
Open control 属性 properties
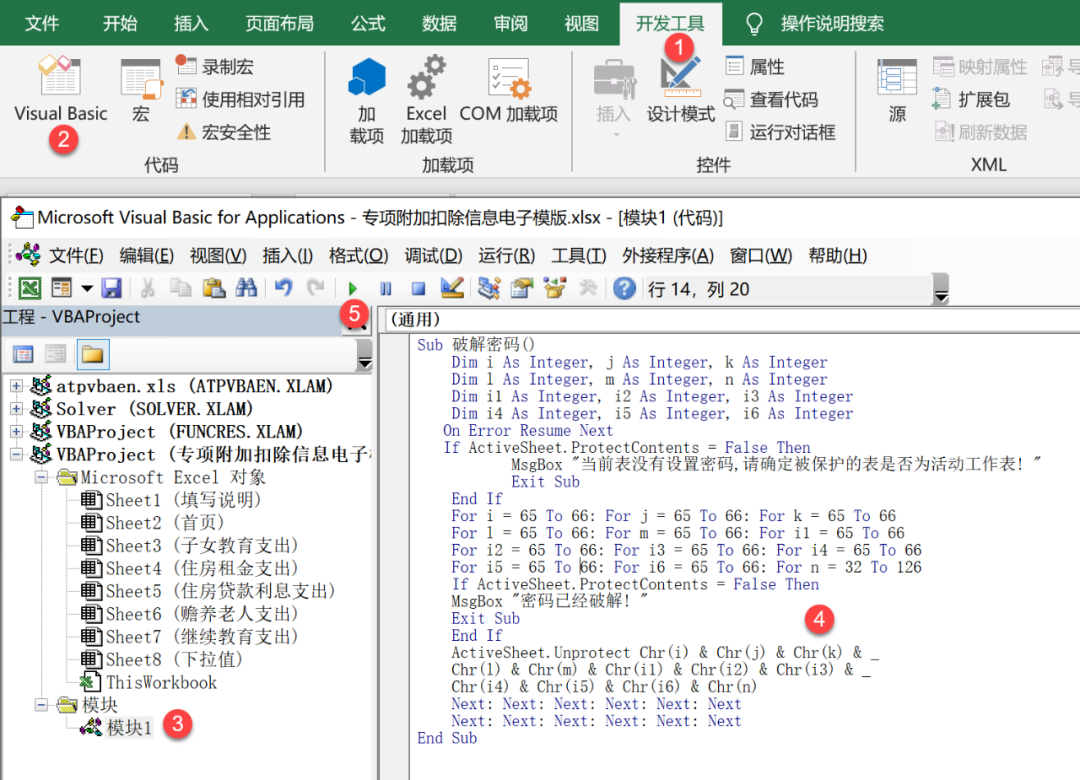[x=755, y=66]
